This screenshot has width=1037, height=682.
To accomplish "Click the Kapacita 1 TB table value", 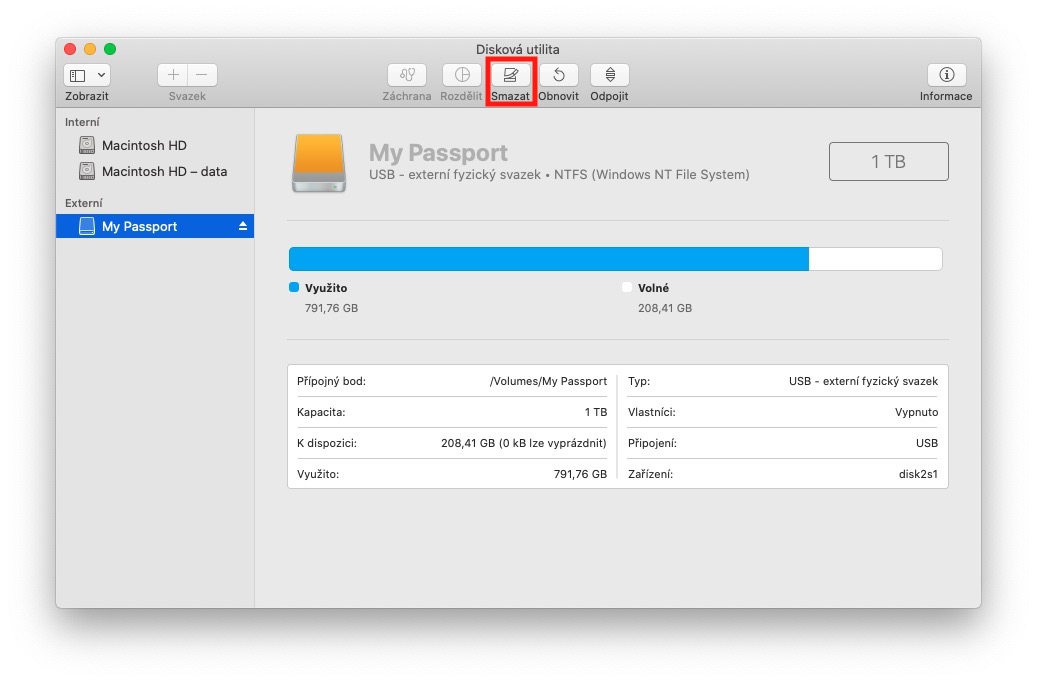I will (x=596, y=412).
